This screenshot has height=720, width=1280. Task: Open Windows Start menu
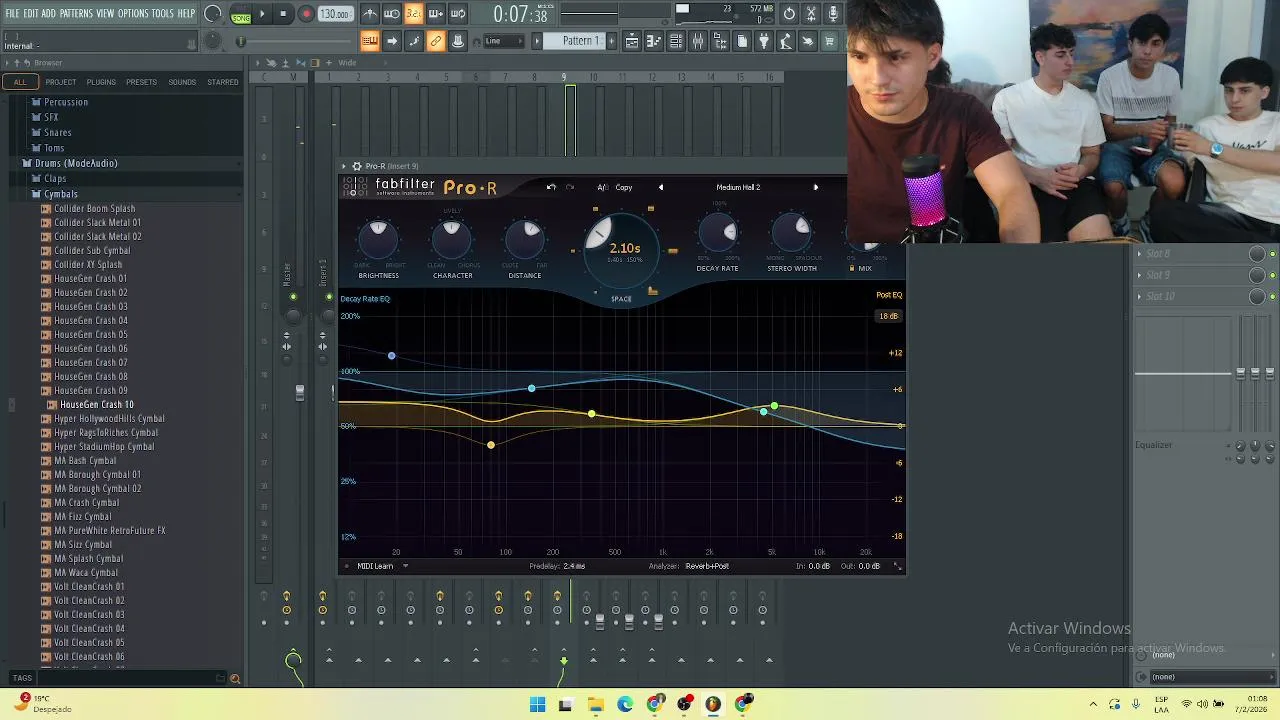[x=537, y=705]
